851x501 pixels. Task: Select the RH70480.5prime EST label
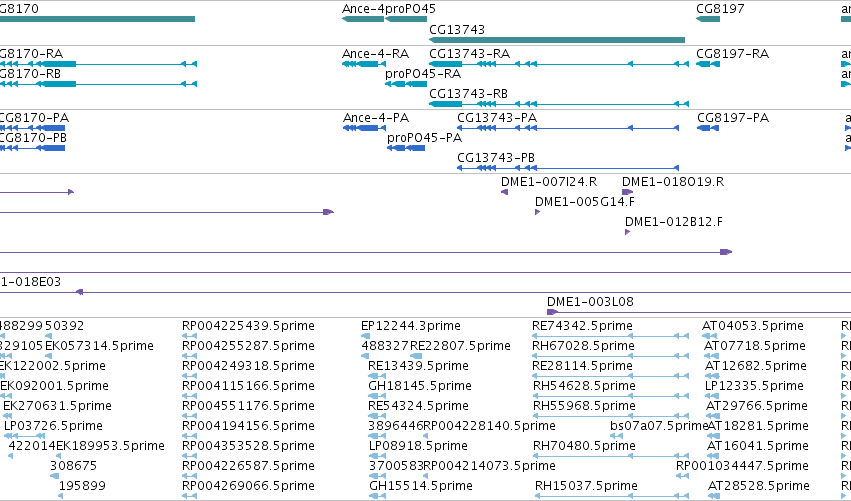(x=584, y=446)
